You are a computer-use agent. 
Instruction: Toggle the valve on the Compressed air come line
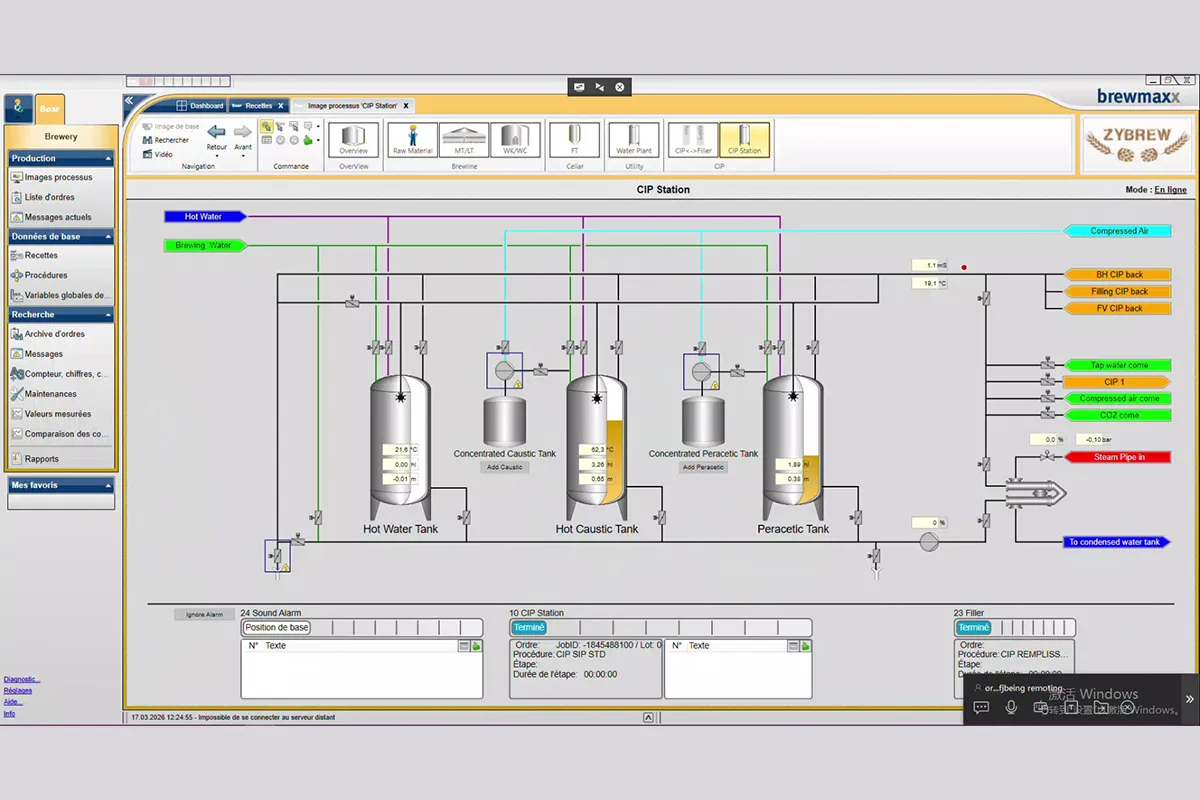(1047, 398)
